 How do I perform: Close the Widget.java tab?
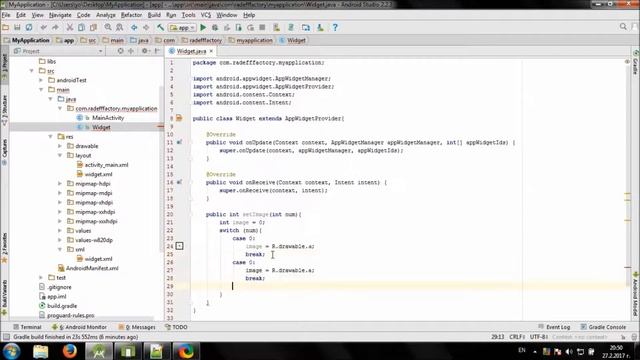coord(211,51)
